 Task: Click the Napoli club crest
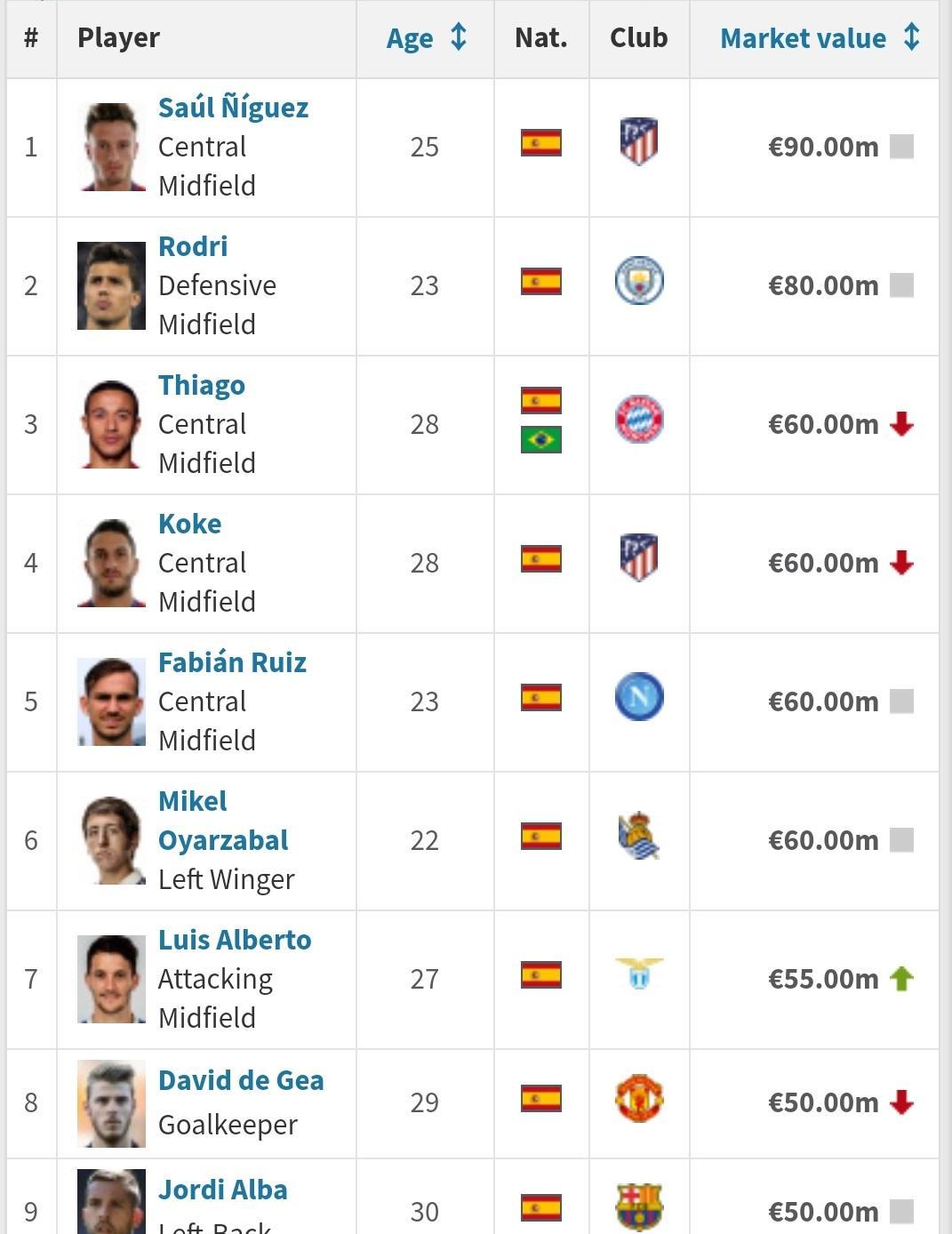[639, 697]
